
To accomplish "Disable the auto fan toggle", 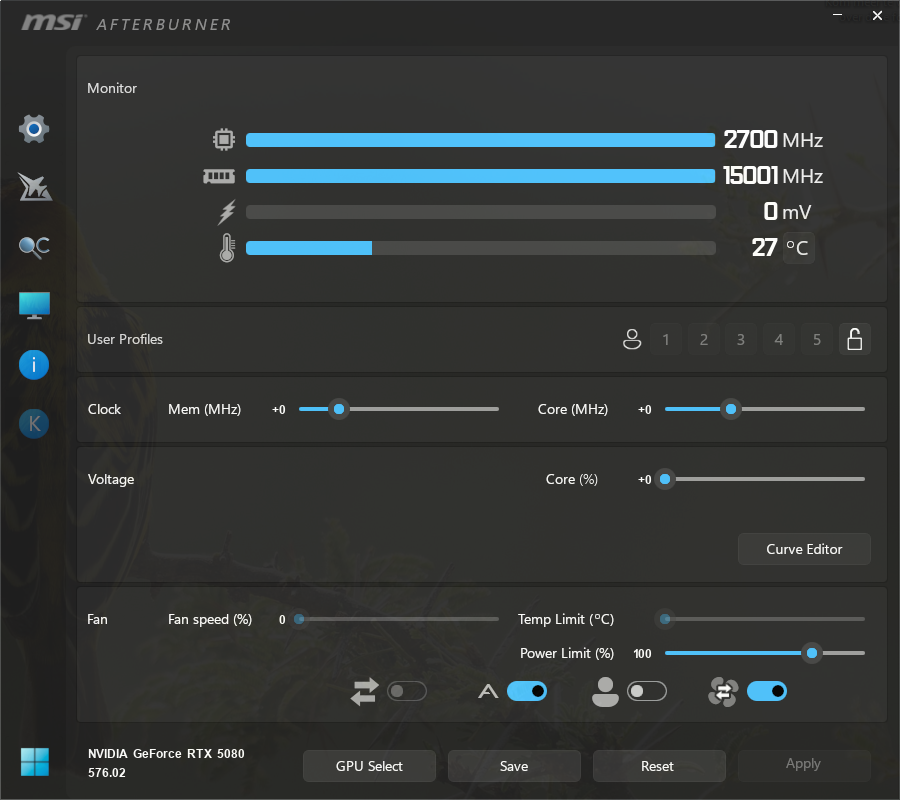I will 527,692.
